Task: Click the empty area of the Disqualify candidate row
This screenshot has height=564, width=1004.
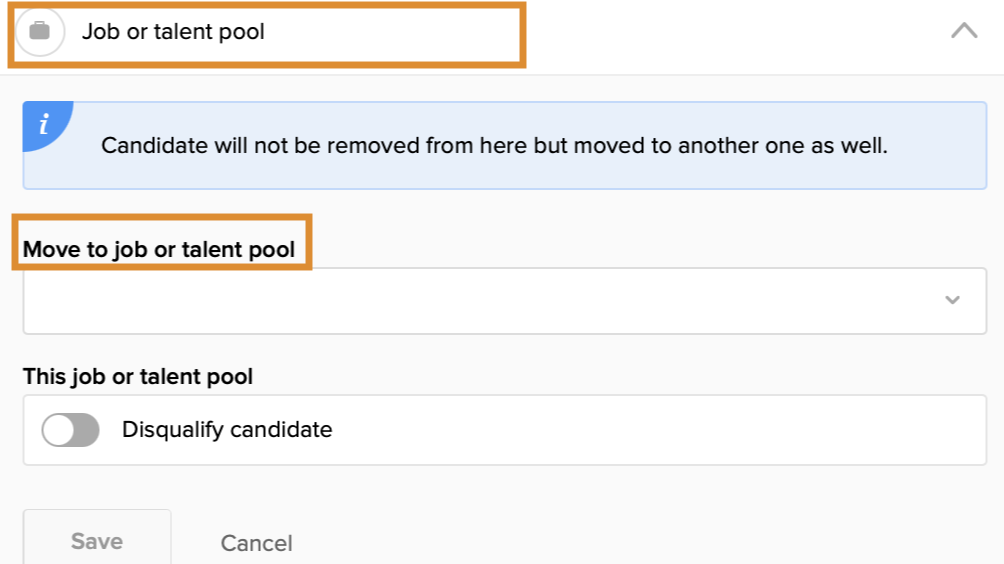Action: [650, 430]
